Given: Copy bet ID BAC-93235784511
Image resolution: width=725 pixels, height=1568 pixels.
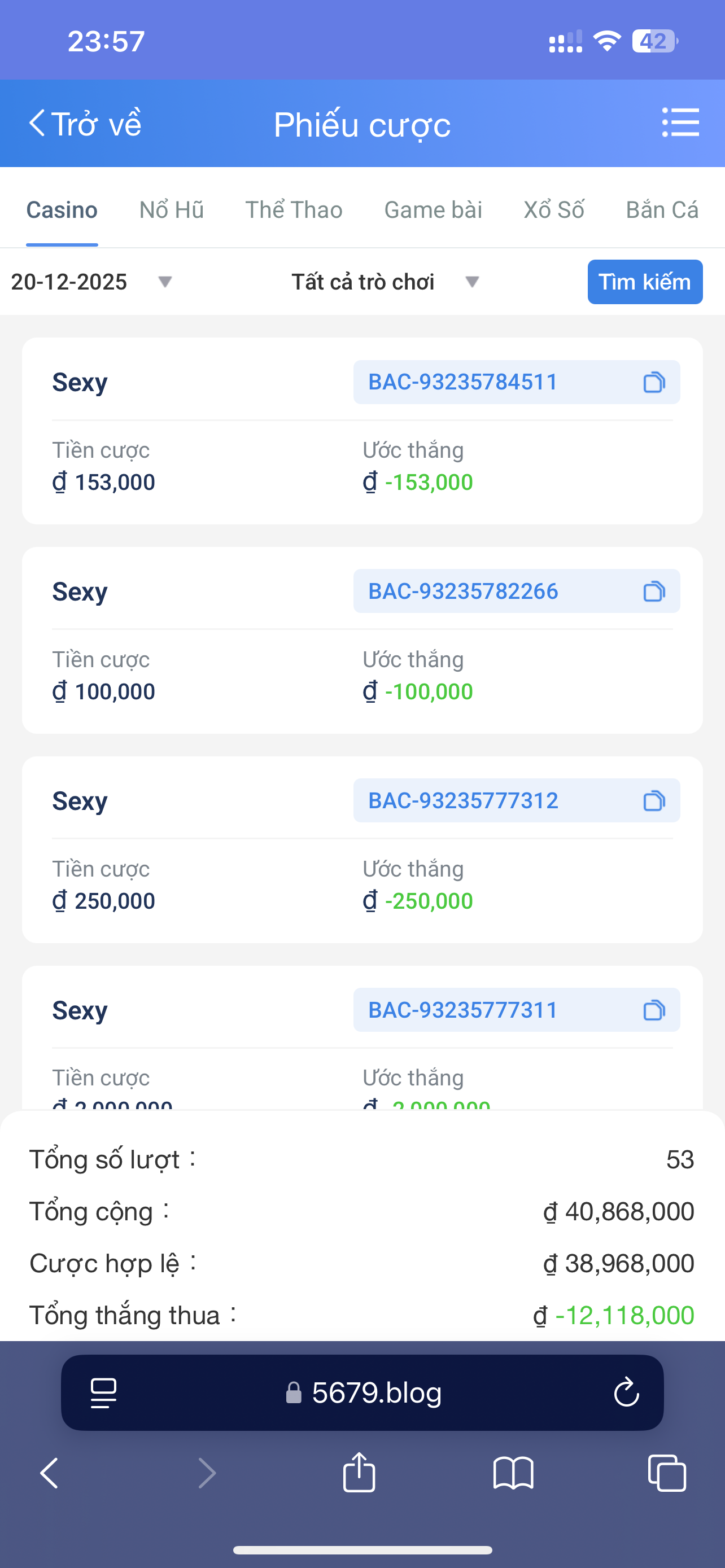Looking at the screenshot, I should (654, 382).
